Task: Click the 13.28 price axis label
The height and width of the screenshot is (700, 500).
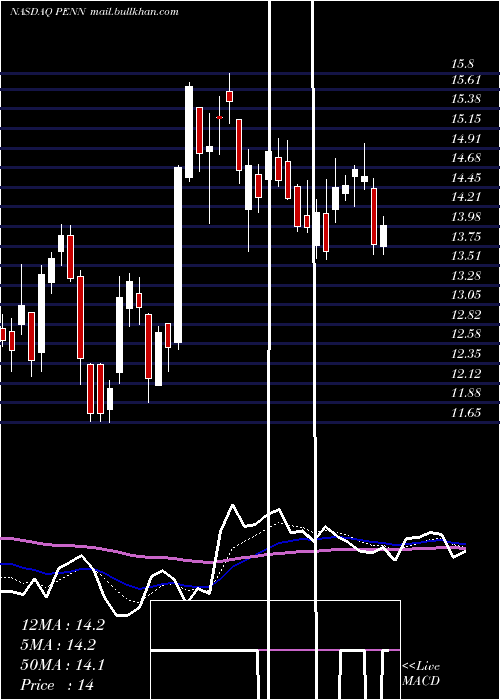Action: (466, 275)
